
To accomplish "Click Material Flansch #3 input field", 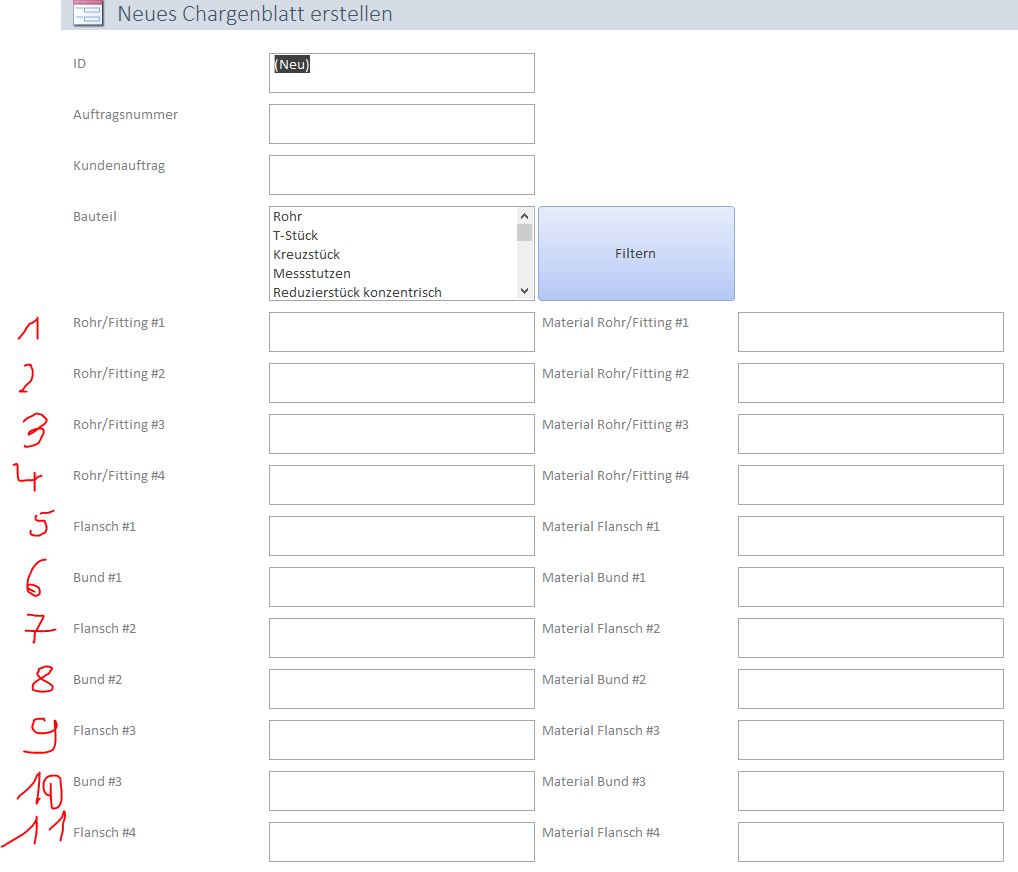I will click(871, 740).
